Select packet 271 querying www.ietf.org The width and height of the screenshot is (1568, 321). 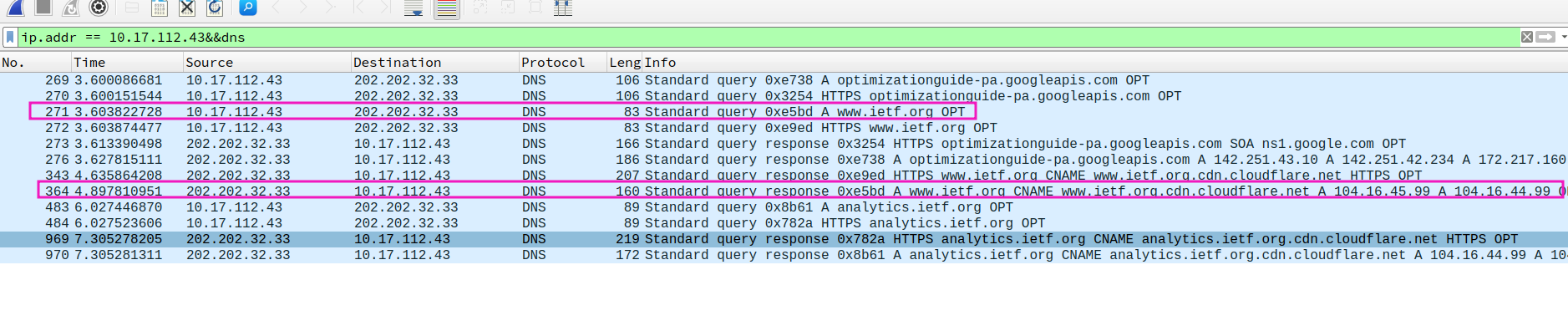pyautogui.click(x=502, y=112)
